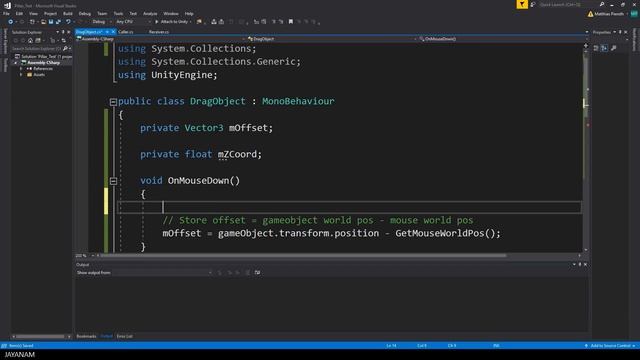
Task: Click the split editor handle above scrollbar
Action: pos(586,46)
